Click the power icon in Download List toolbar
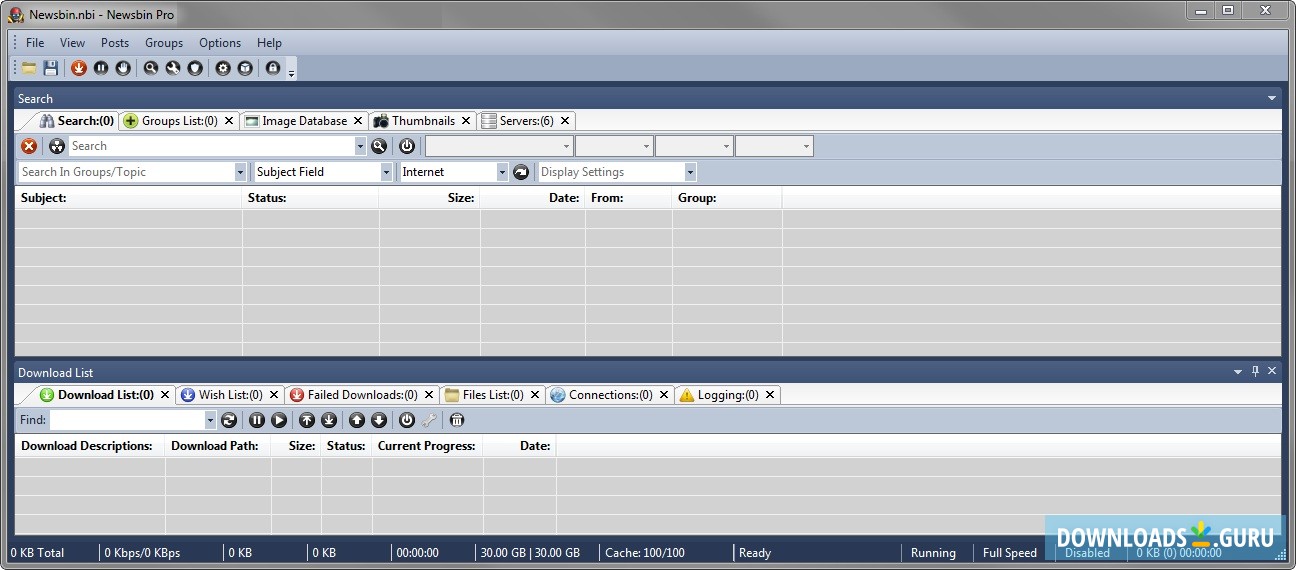Screen dimensions: 1296x570 tap(407, 420)
